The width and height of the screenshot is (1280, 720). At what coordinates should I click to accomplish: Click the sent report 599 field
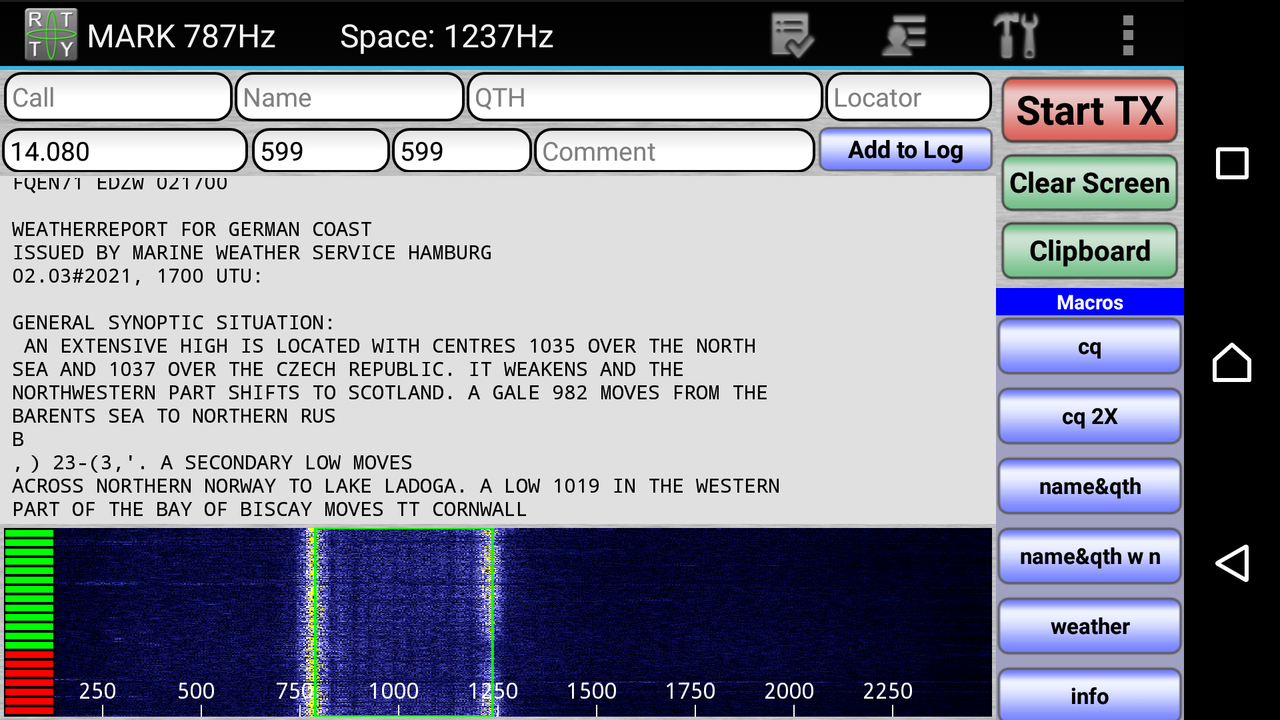click(x=320, y=151)
